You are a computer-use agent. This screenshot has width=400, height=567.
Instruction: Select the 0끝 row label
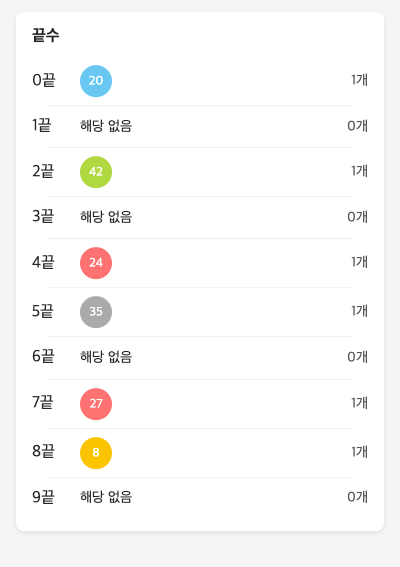pos(44,80)
